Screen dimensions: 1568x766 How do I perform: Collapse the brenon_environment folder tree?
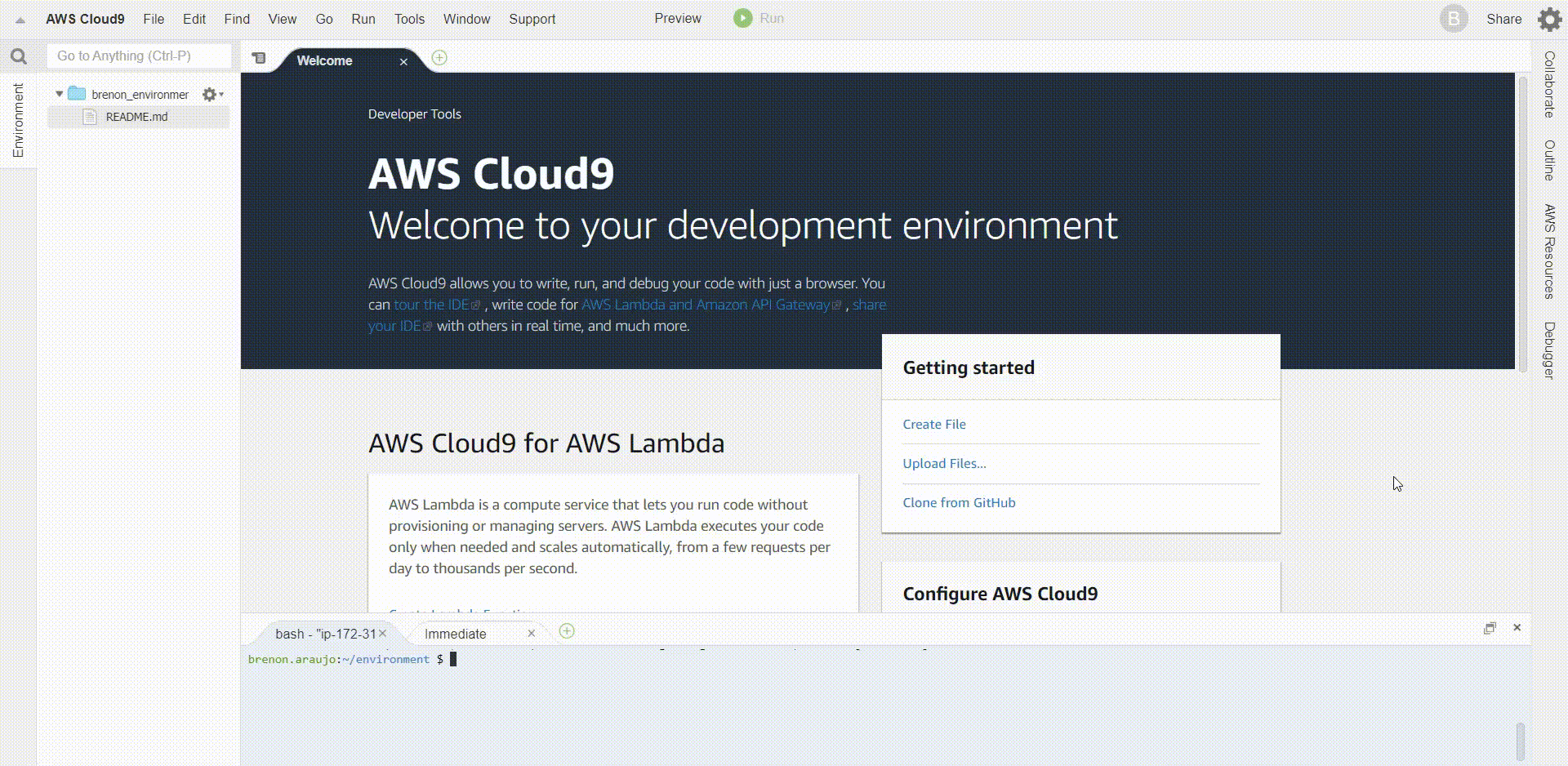[60, 94]
